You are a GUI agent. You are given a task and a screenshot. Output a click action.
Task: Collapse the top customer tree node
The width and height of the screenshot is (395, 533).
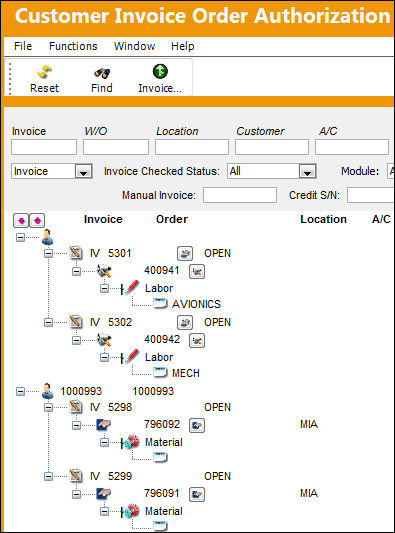pos(20,237)
